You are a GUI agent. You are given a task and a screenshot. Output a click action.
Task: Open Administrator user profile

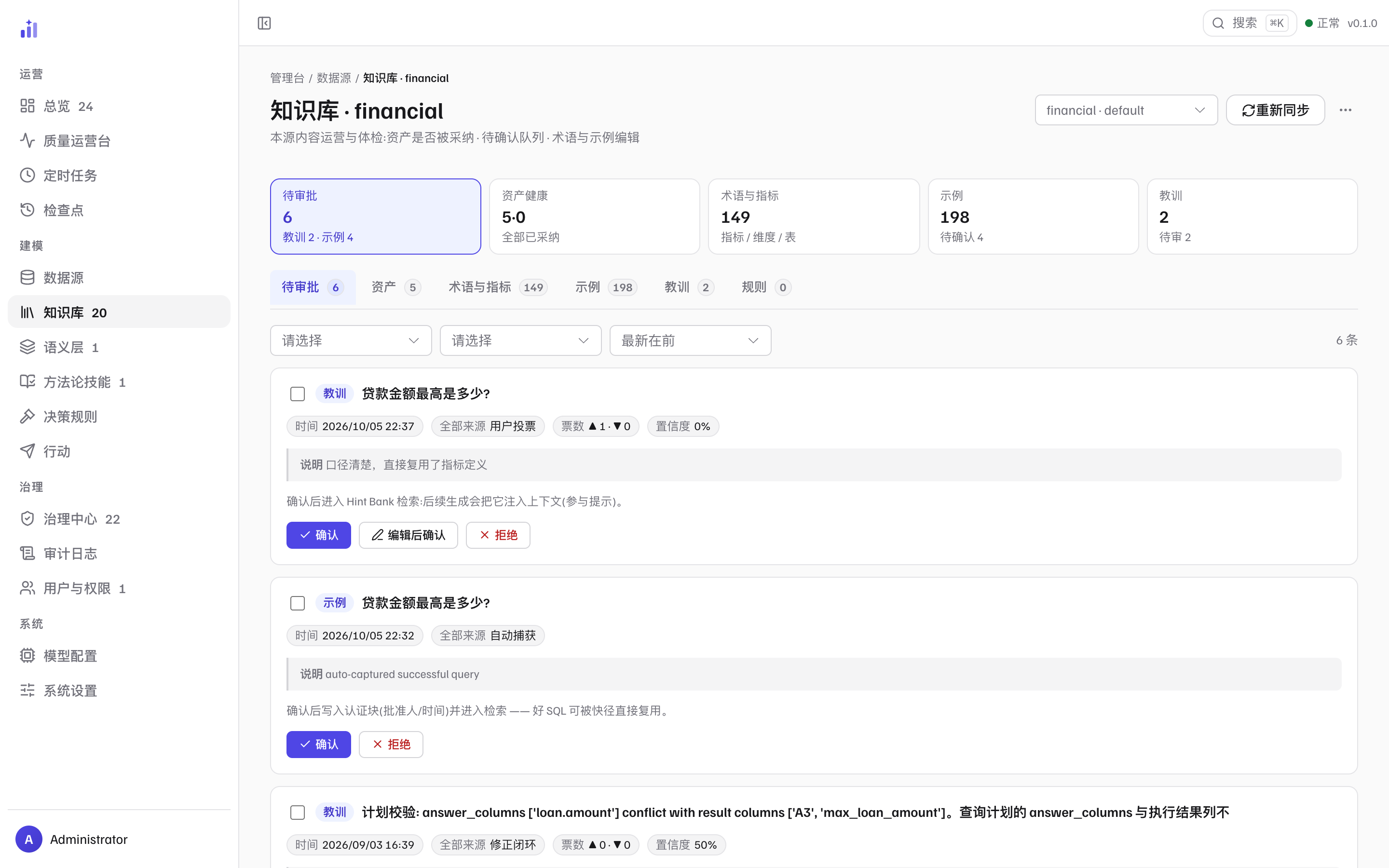click(119, 839)
